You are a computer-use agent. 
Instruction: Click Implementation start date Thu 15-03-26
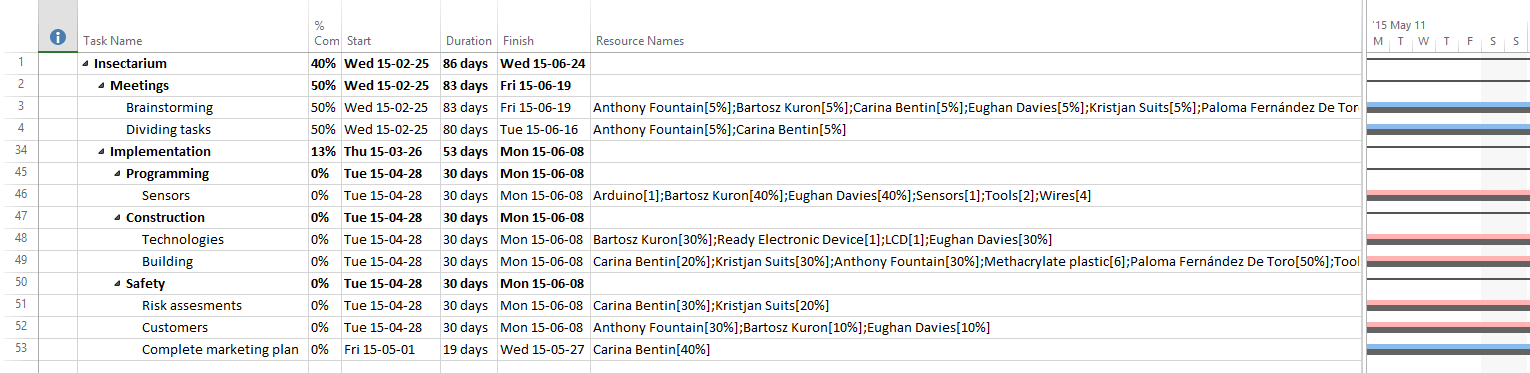click(x=390, y=152)
